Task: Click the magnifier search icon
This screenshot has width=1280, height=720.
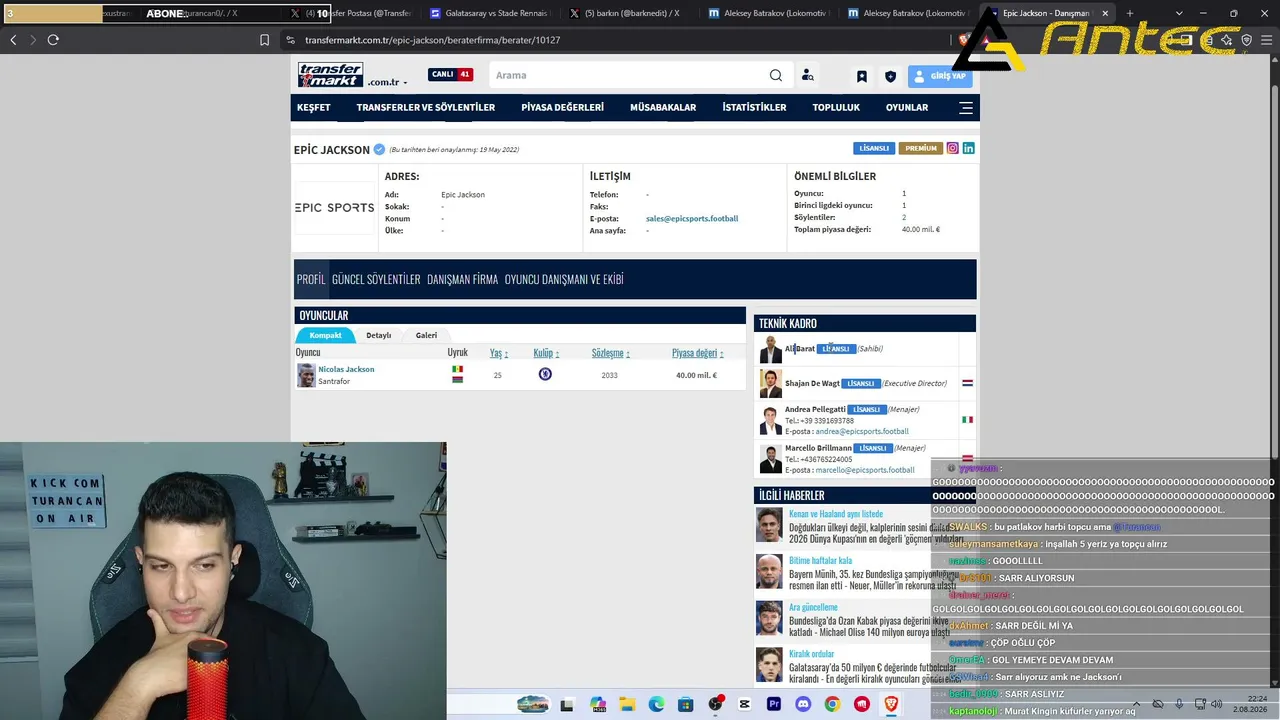Action: [776, 75]
